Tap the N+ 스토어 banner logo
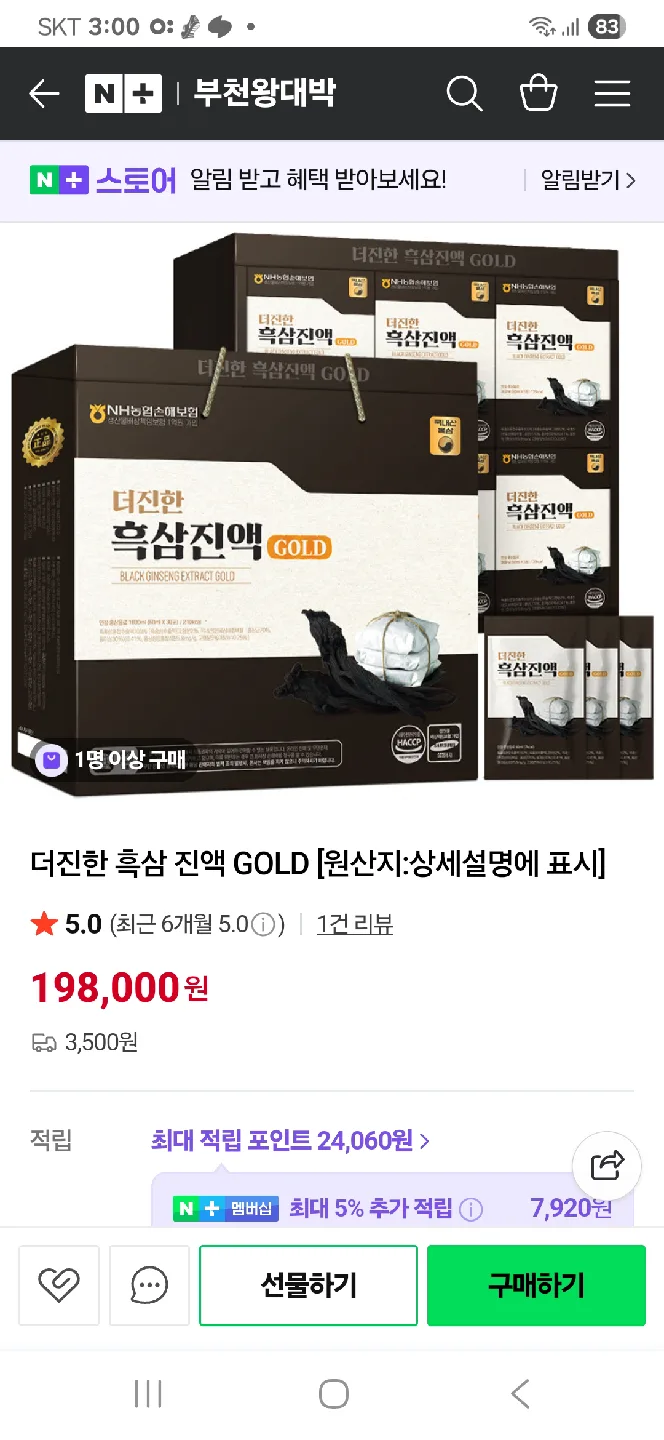The image size is (664, 1440). [x=103, y=180]
